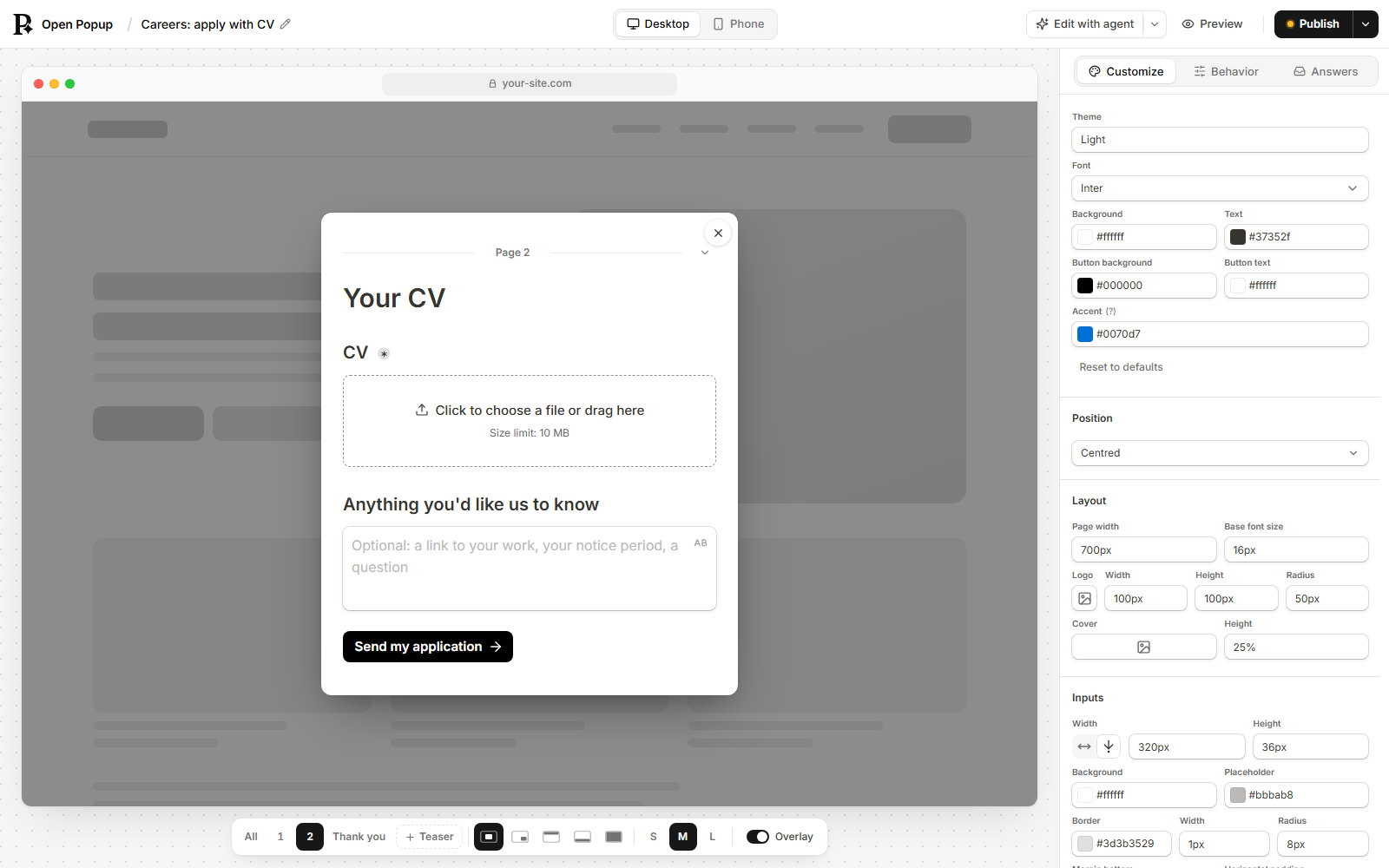Select the centred popup layout icon
The width and height of the screenshot is (1389, 868).
[x=489, y=837]
